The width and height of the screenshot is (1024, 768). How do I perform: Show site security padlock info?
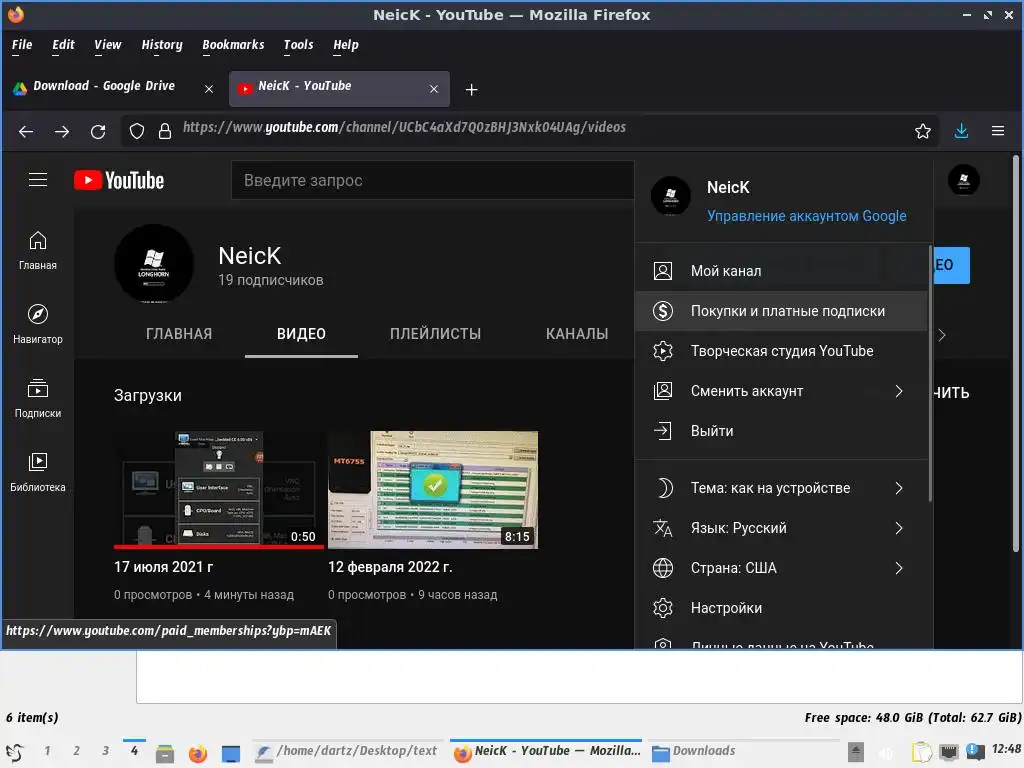(x=165, y=131)
